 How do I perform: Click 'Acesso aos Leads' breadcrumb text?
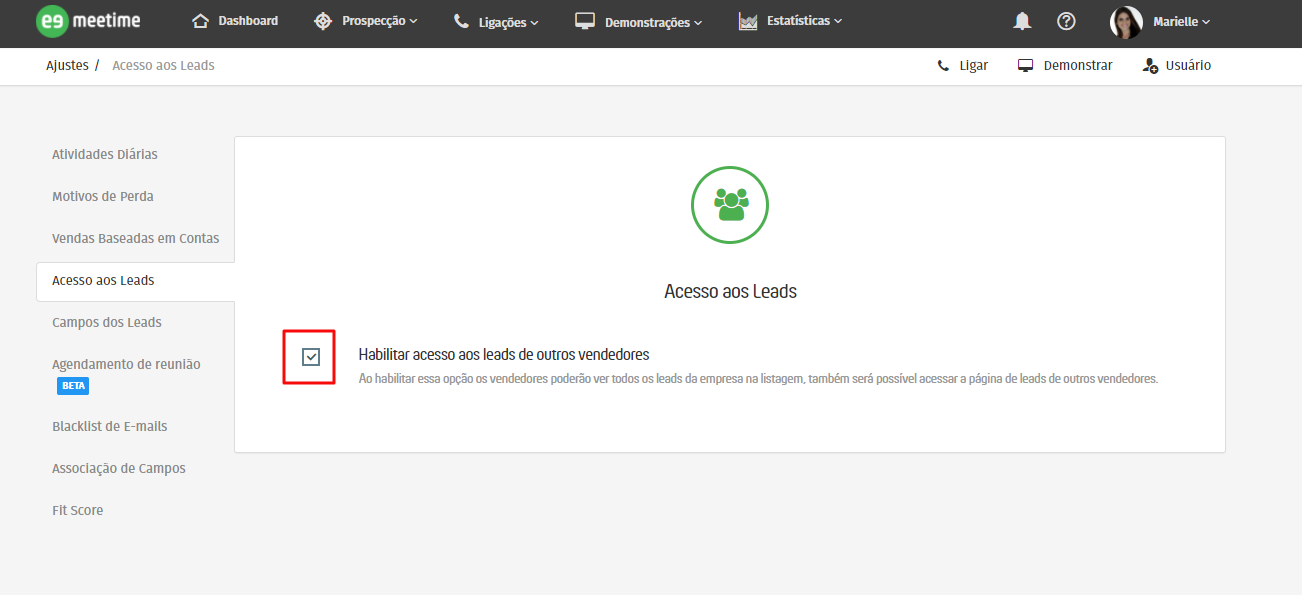[x=163, y=65]
